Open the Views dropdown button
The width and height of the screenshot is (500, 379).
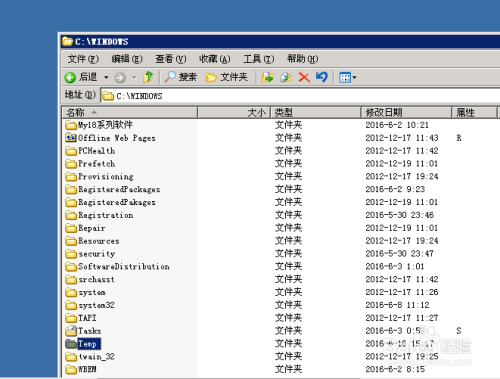348,78
